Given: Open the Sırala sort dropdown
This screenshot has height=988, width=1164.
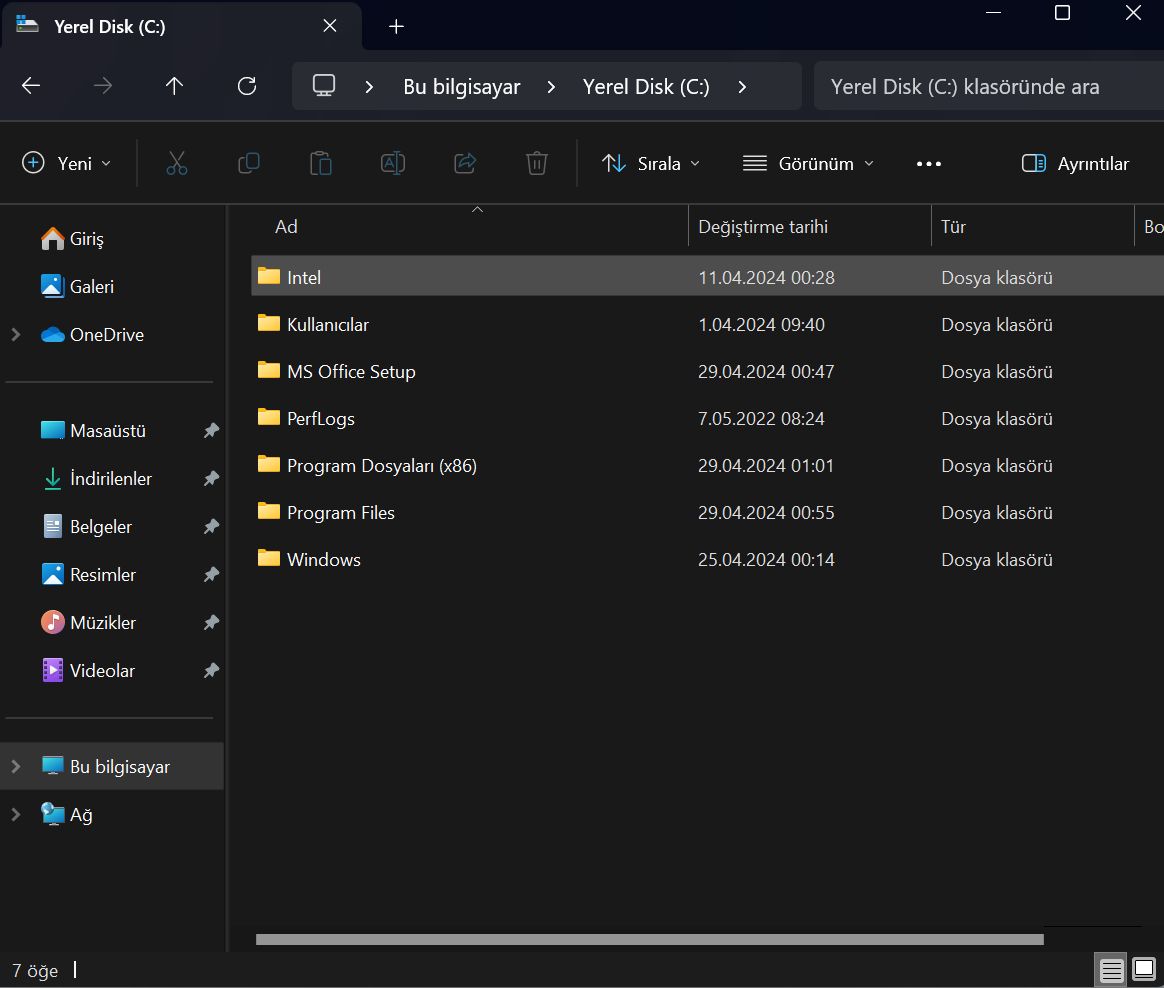Looking at the screenshot, I should (x=651, y=163).
